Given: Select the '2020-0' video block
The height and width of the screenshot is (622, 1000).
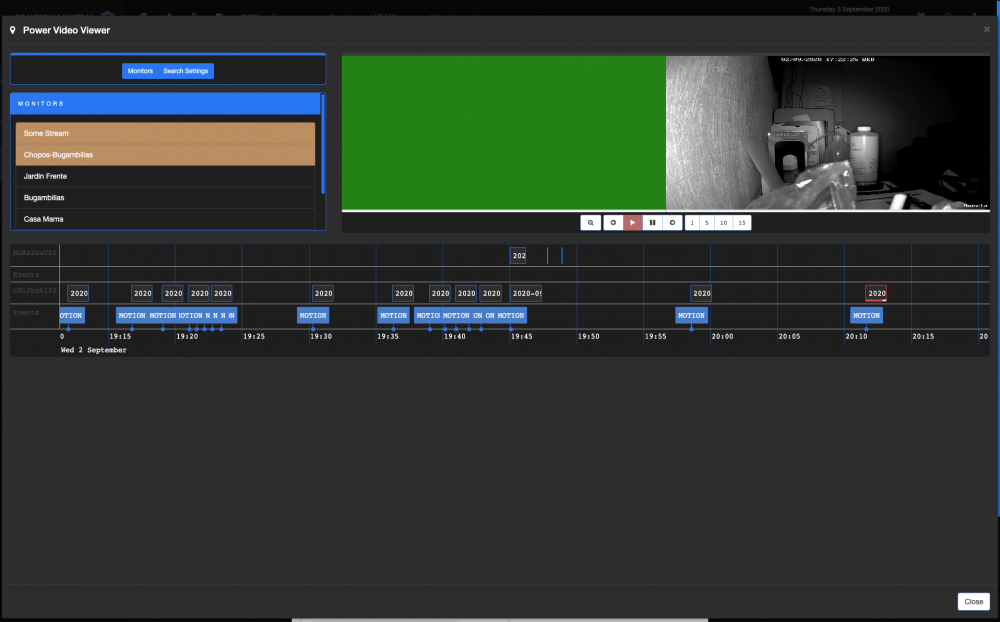Looking at the screenshot, I should pos(526,293).
